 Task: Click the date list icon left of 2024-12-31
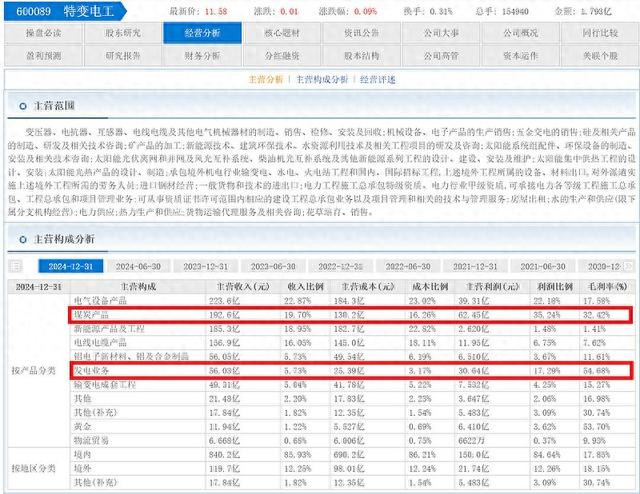pos(16,266)
